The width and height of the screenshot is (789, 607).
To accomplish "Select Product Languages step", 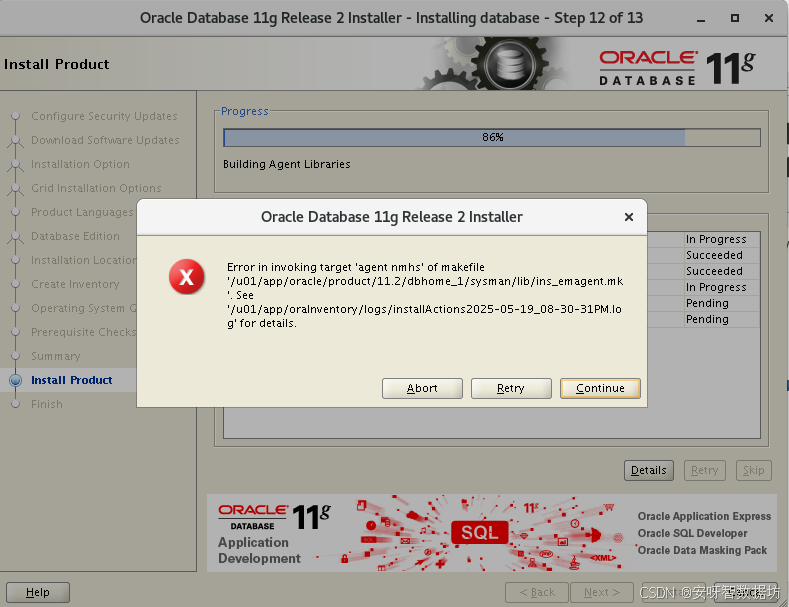I will [82, 212].
